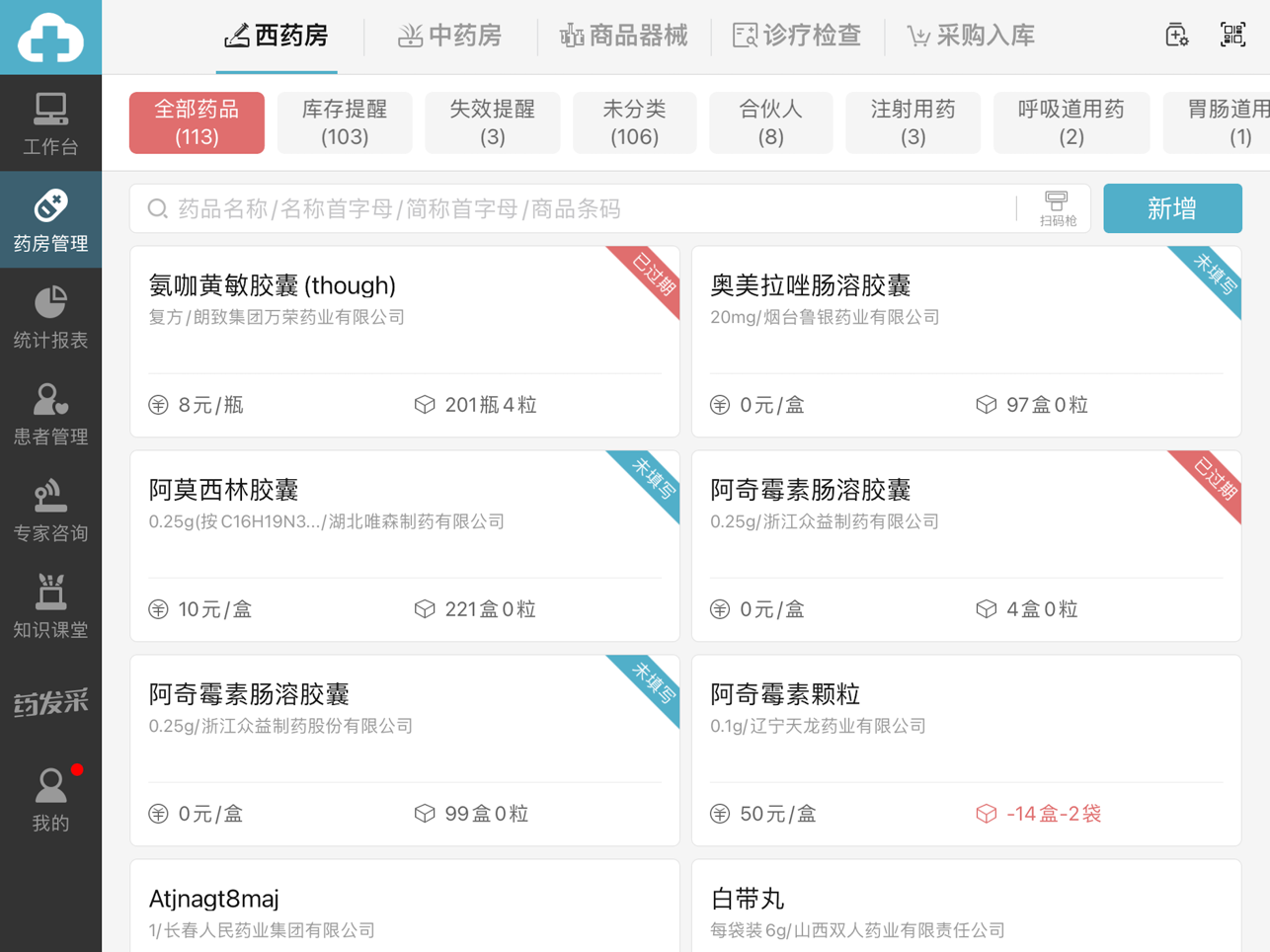
Task: Go to 专家咨询 expert consultation
Action: point(50,511)
